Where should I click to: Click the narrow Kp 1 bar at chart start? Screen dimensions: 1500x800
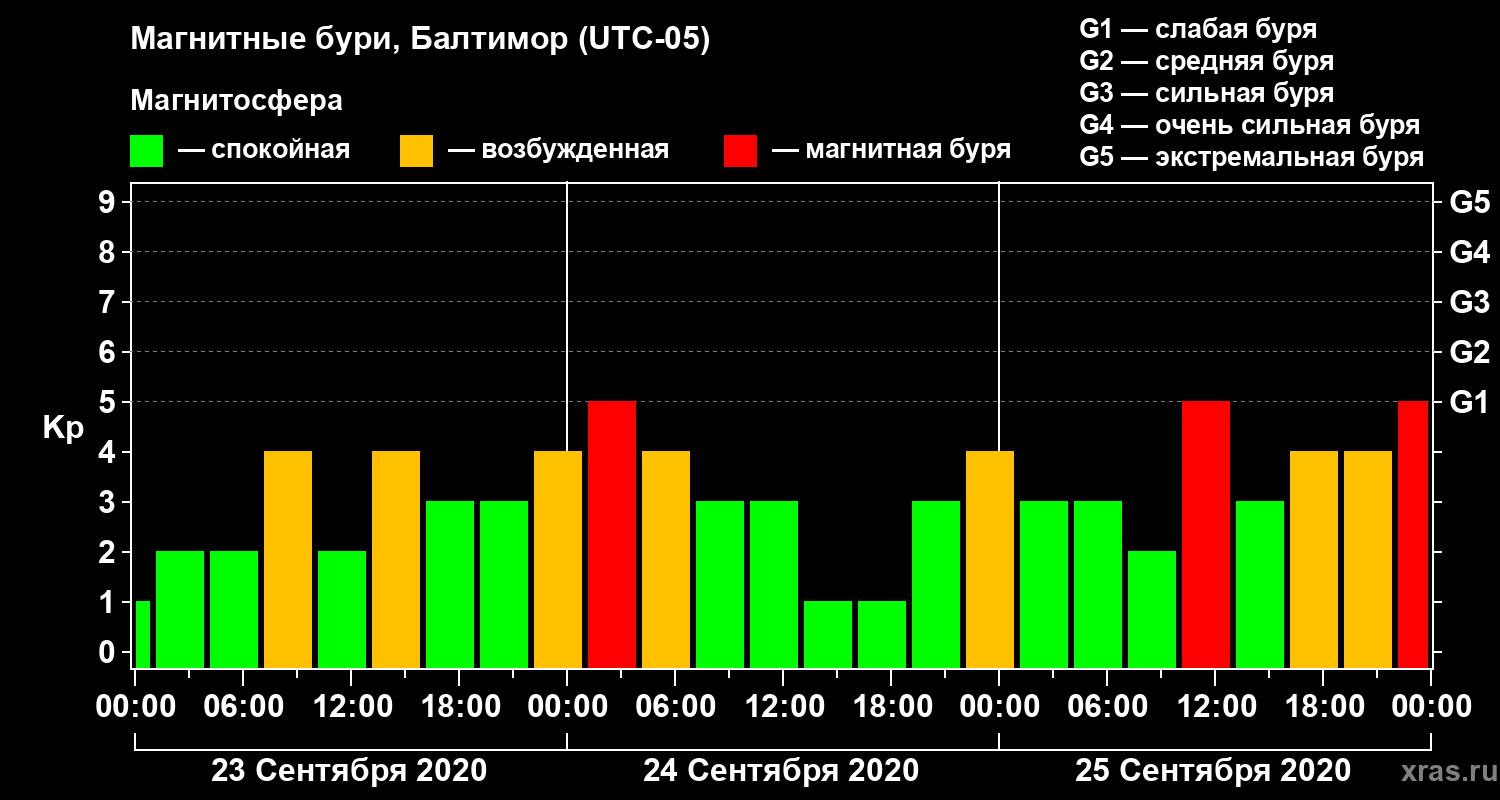pyautogui.click(x=142, y=634)
